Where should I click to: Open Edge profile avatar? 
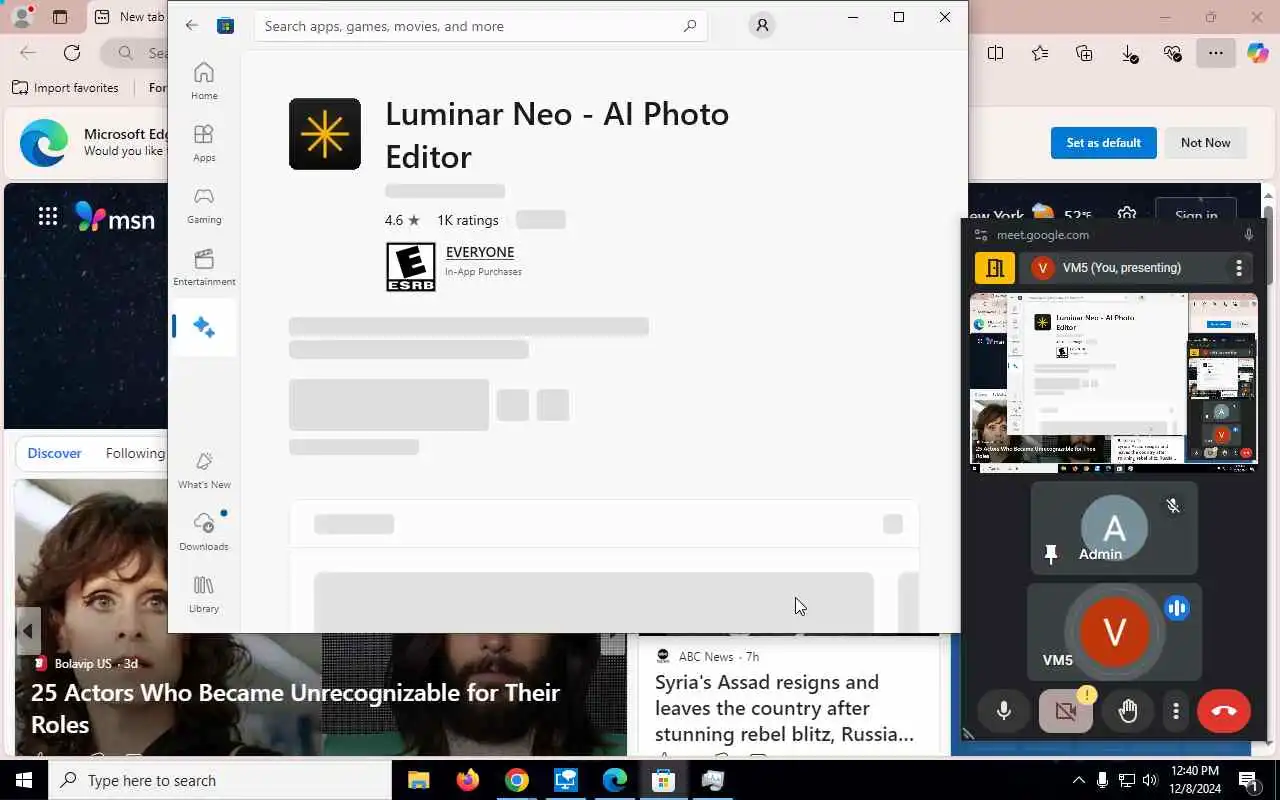(21, 17)
